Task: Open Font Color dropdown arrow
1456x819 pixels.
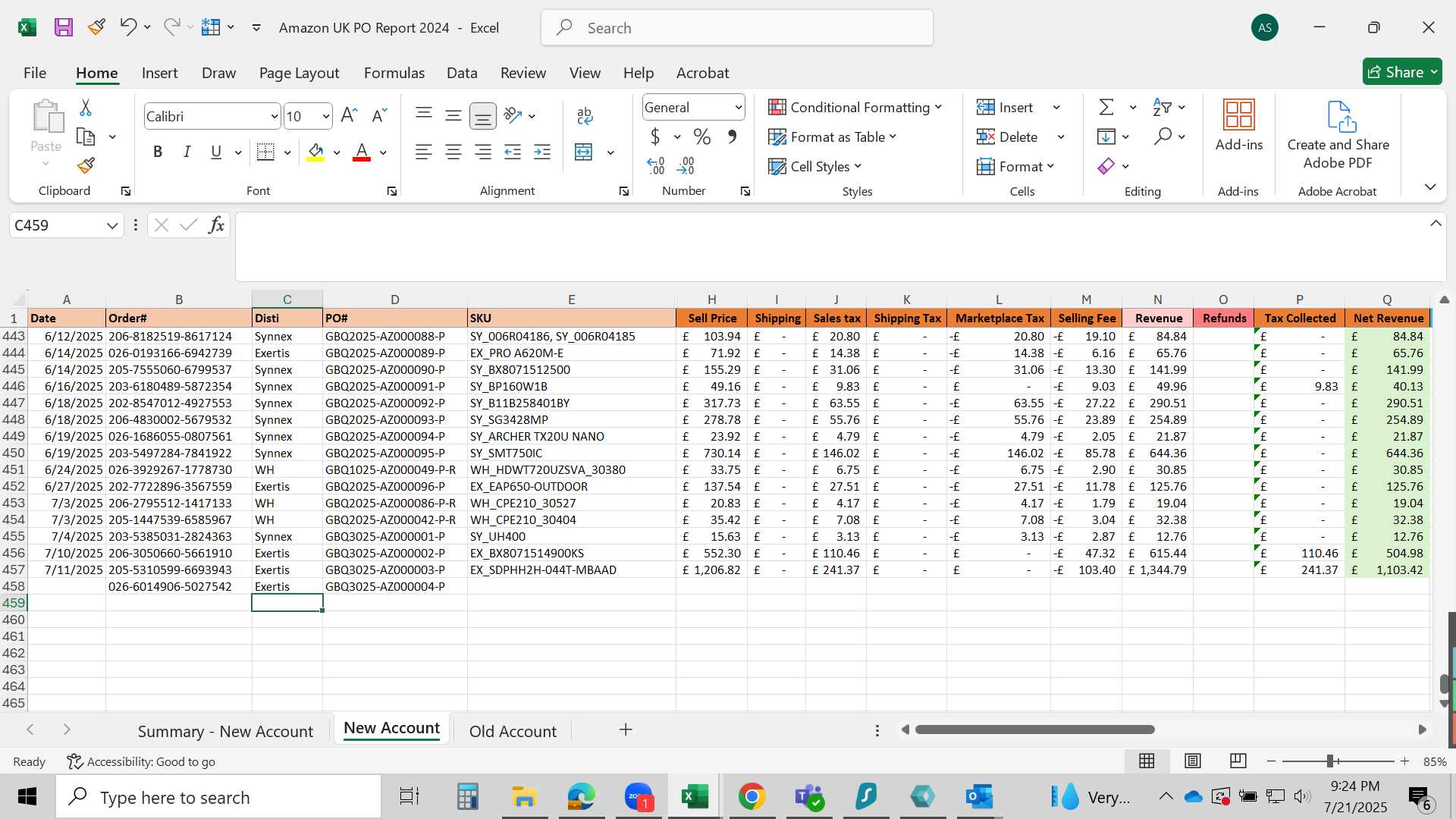Action: (x=384, y=152)
